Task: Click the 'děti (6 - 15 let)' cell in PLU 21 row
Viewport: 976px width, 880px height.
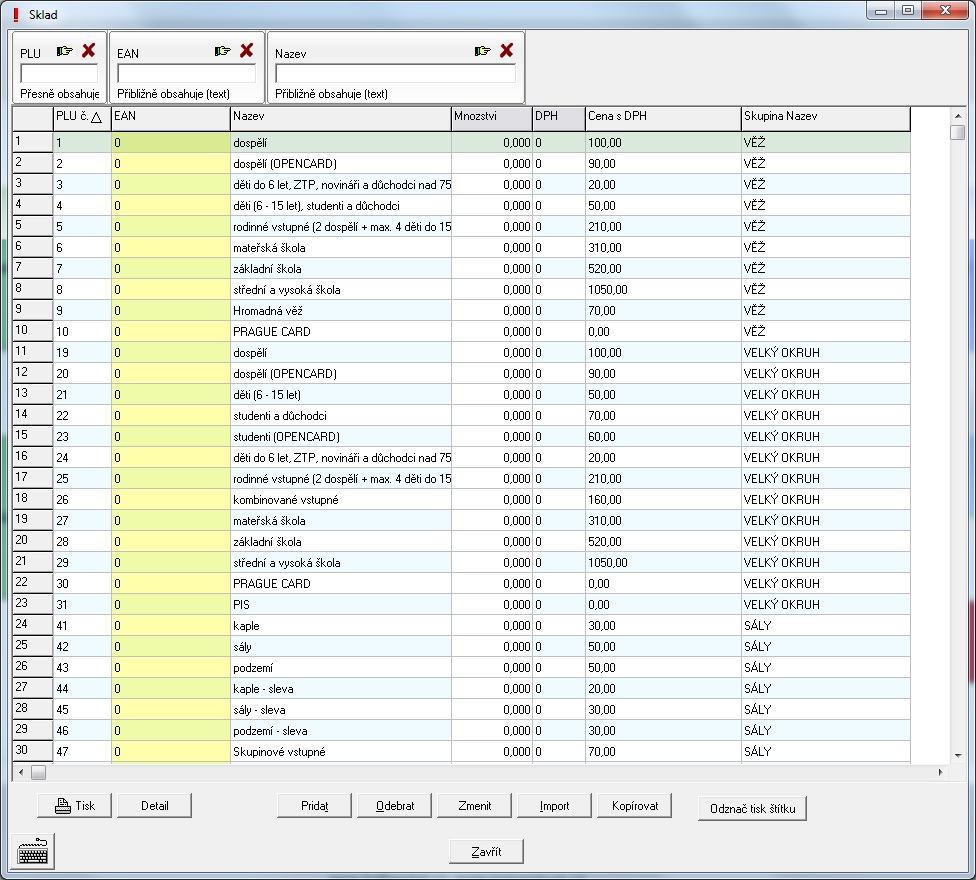Action: pos(340,395)
